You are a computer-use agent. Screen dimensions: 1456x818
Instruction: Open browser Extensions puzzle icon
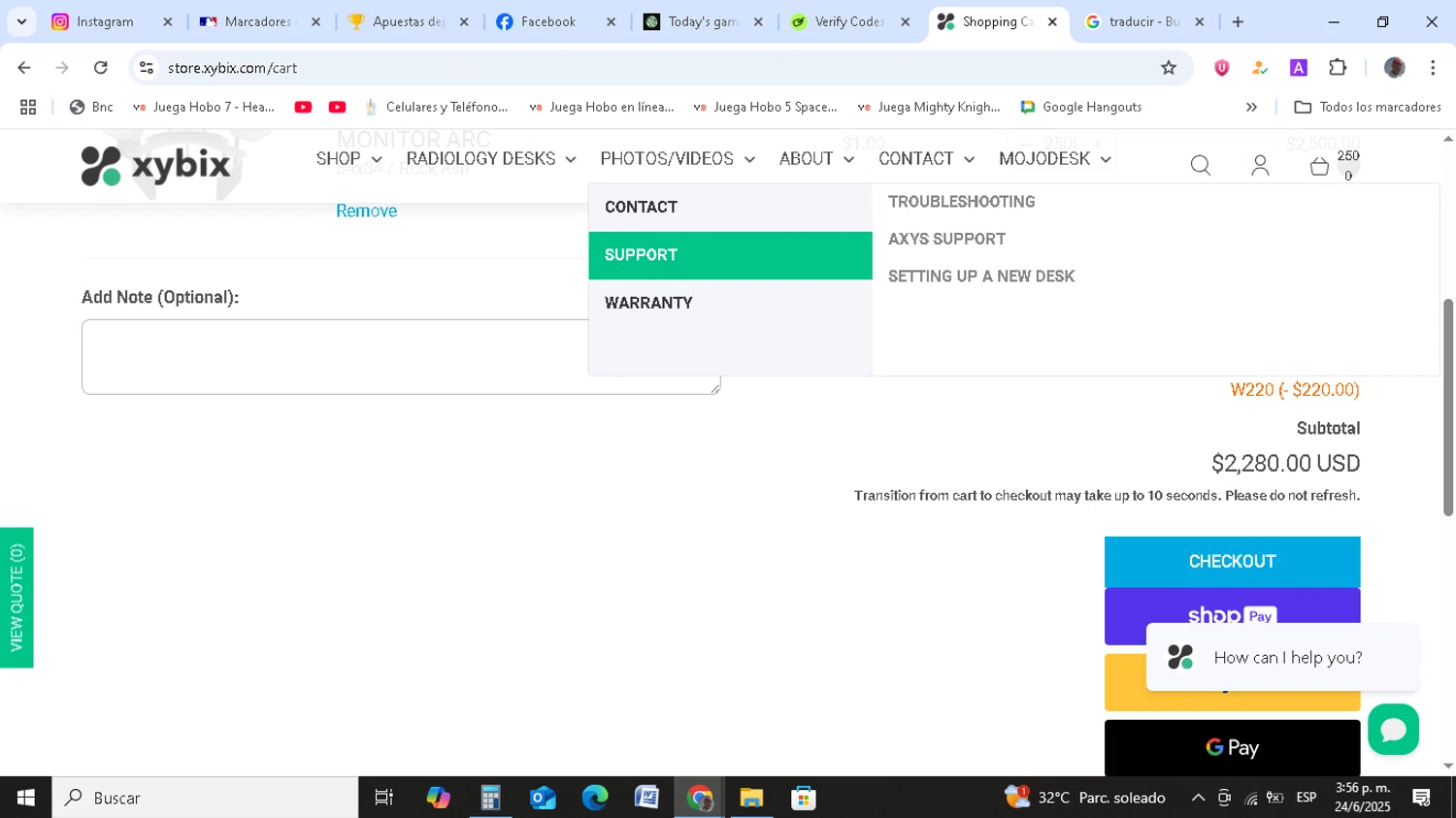coord(1338,68)
